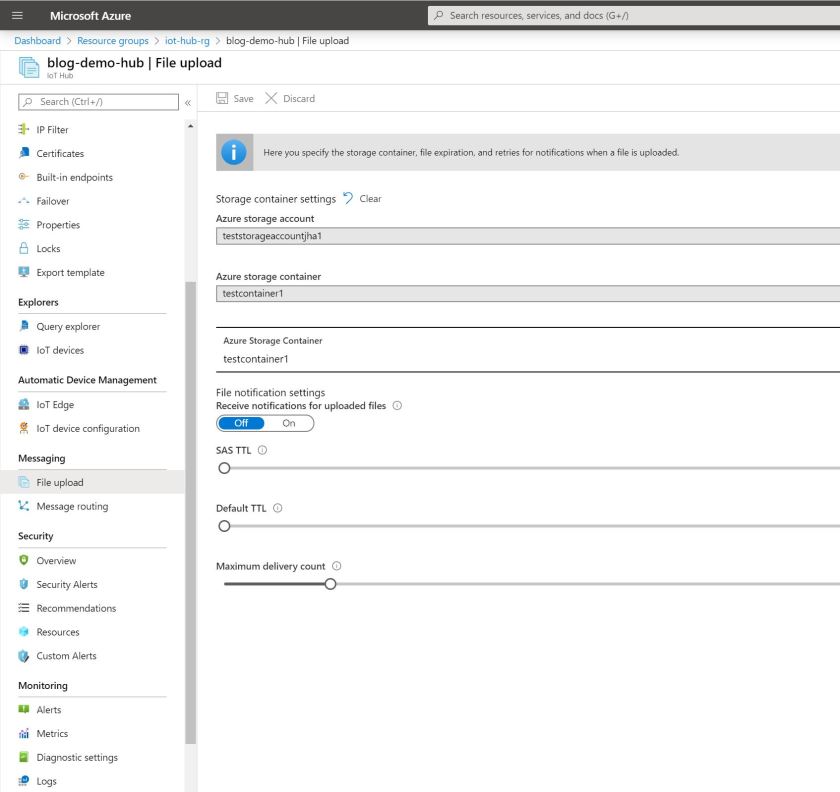Click the Certificates icon in sidebar
Image resolution: width=840 pixels, height=792 pixels.
click(x=24, y=153)
